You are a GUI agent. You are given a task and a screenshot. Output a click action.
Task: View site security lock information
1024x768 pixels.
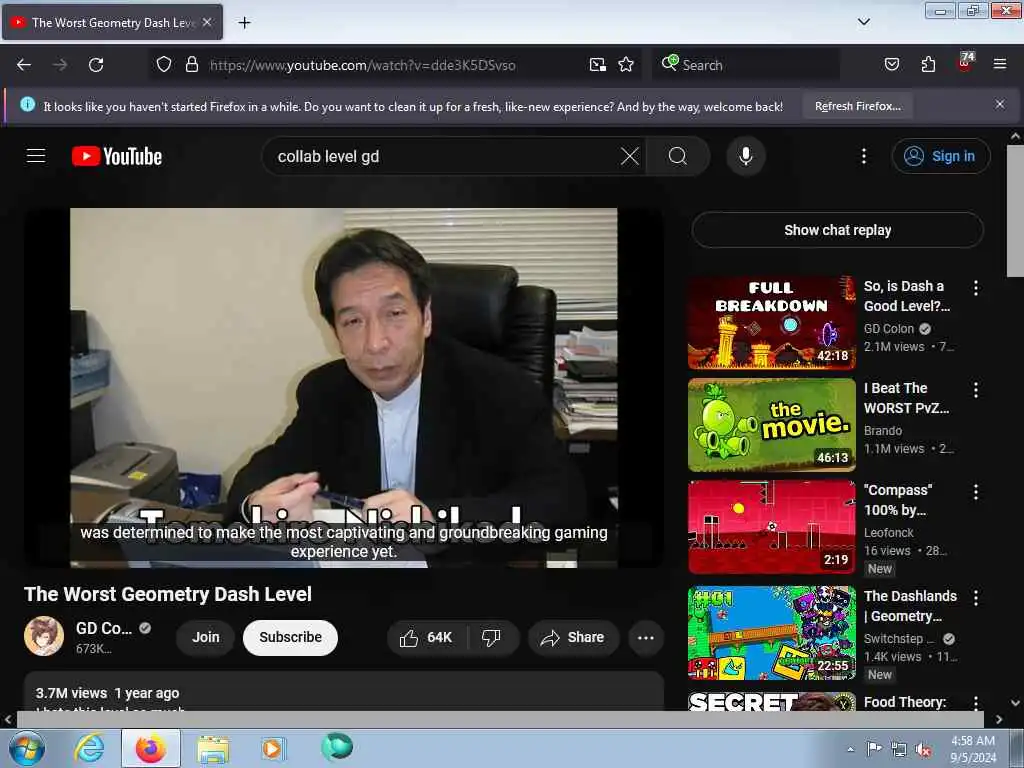[191, 65]
